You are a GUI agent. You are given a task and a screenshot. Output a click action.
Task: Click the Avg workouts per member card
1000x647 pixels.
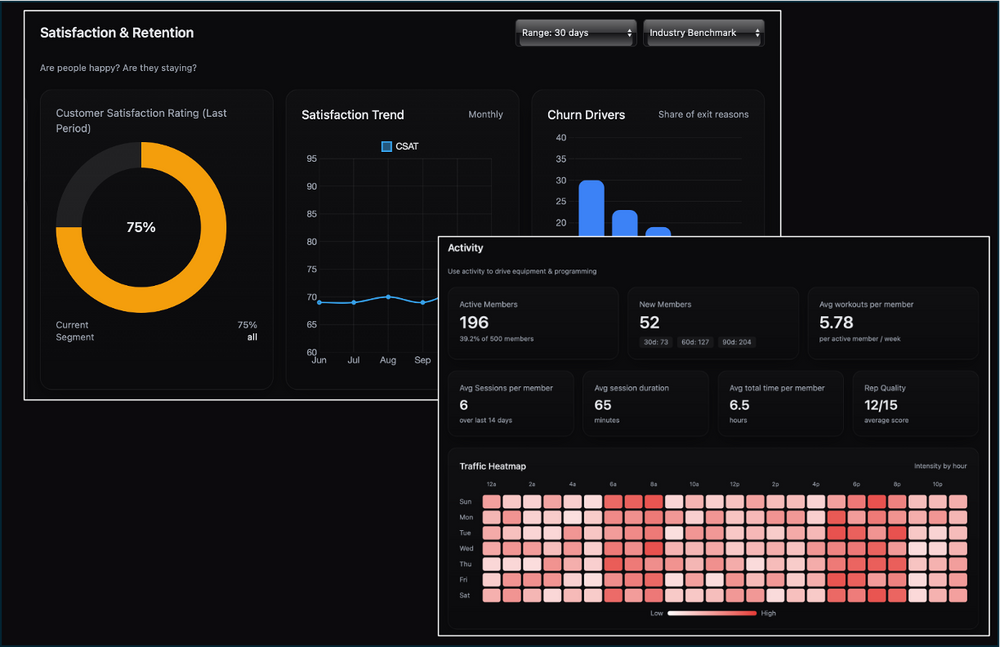pos(892,323)
